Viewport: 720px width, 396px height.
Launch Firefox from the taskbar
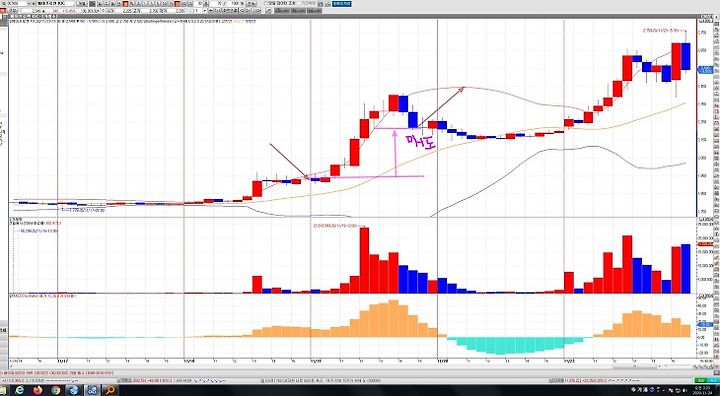38,390
